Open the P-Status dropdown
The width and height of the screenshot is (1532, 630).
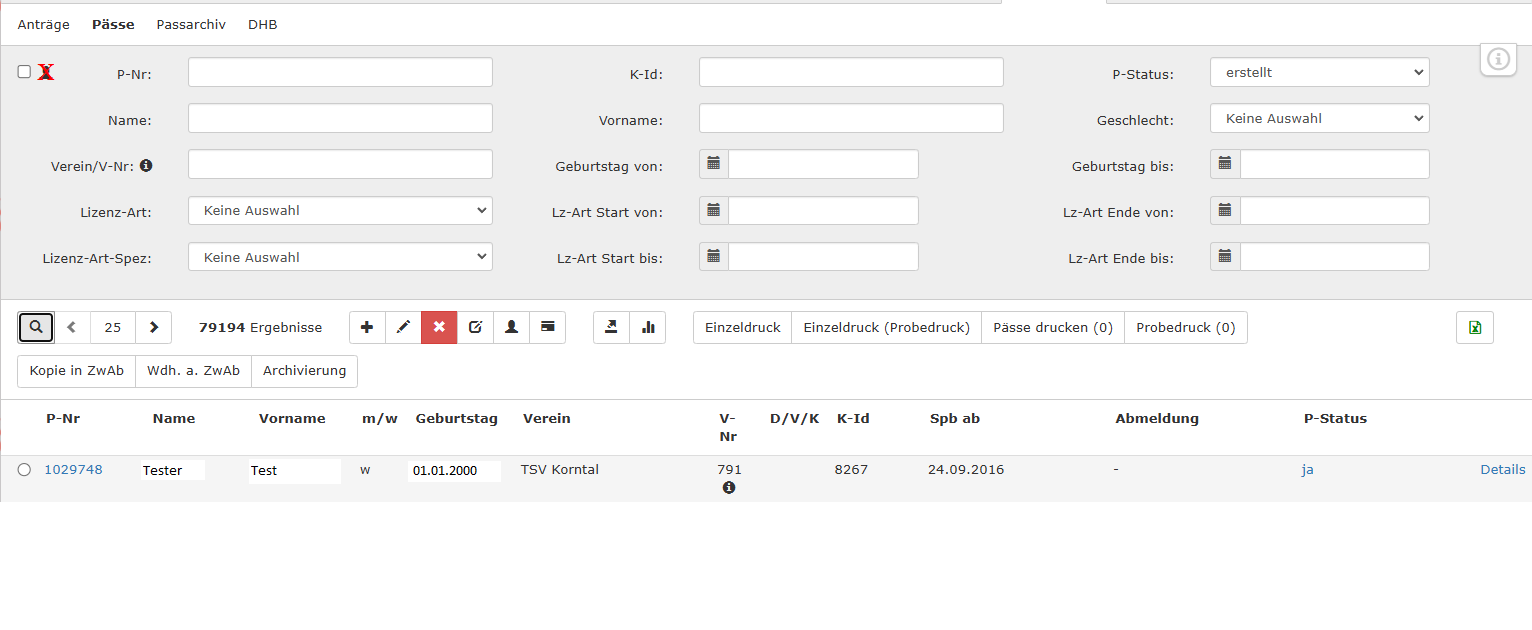1319,72
